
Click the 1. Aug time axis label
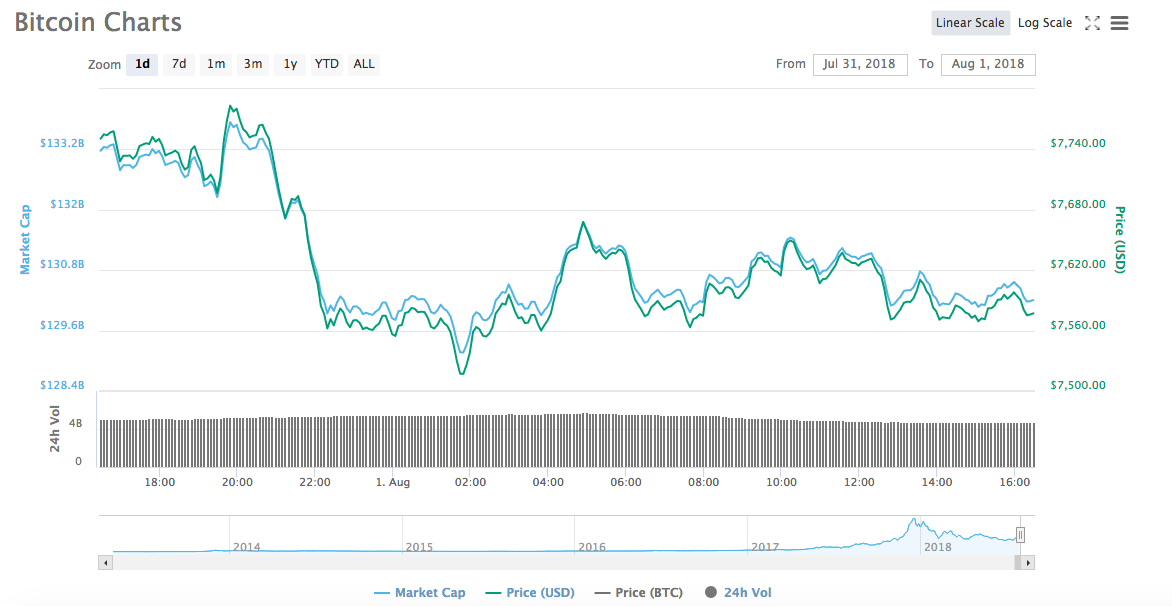click(393, 483)
